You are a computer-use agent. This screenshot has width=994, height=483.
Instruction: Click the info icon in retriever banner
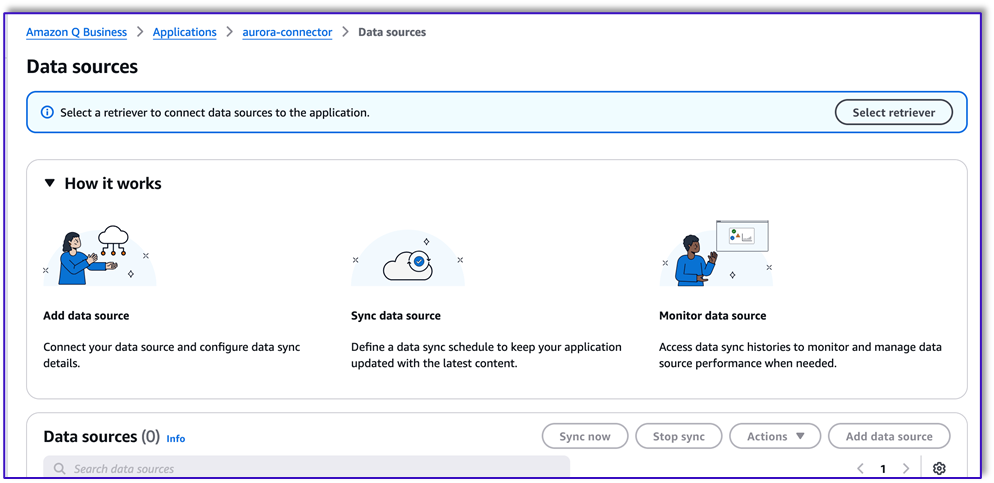click(x=47, y=113)
